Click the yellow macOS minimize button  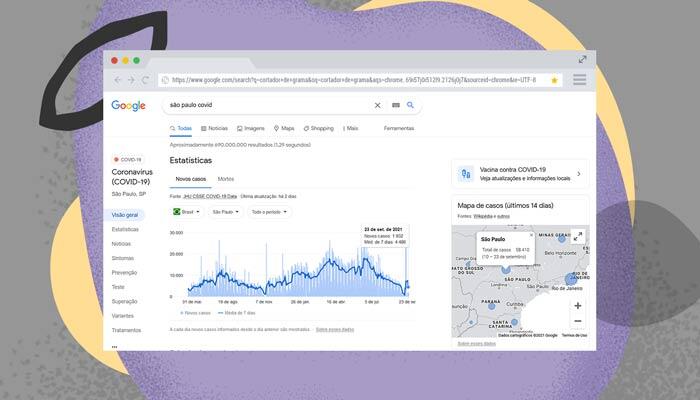(125, 60)
